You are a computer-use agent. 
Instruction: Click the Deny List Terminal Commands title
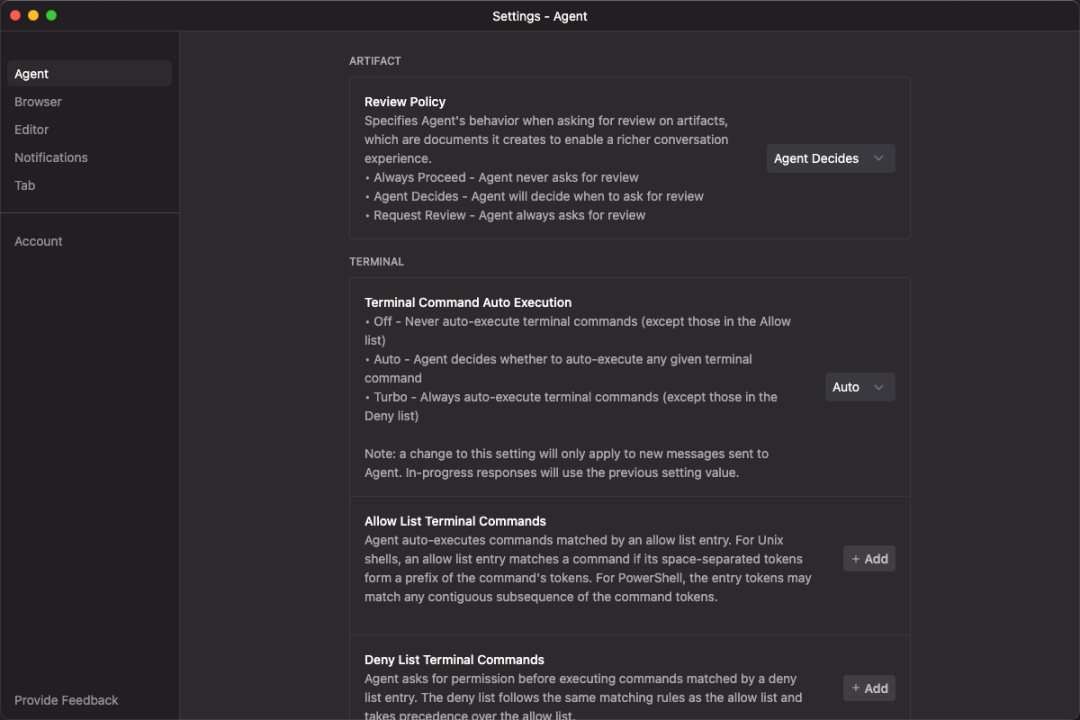pyautogui.click(x=454, y=660)
